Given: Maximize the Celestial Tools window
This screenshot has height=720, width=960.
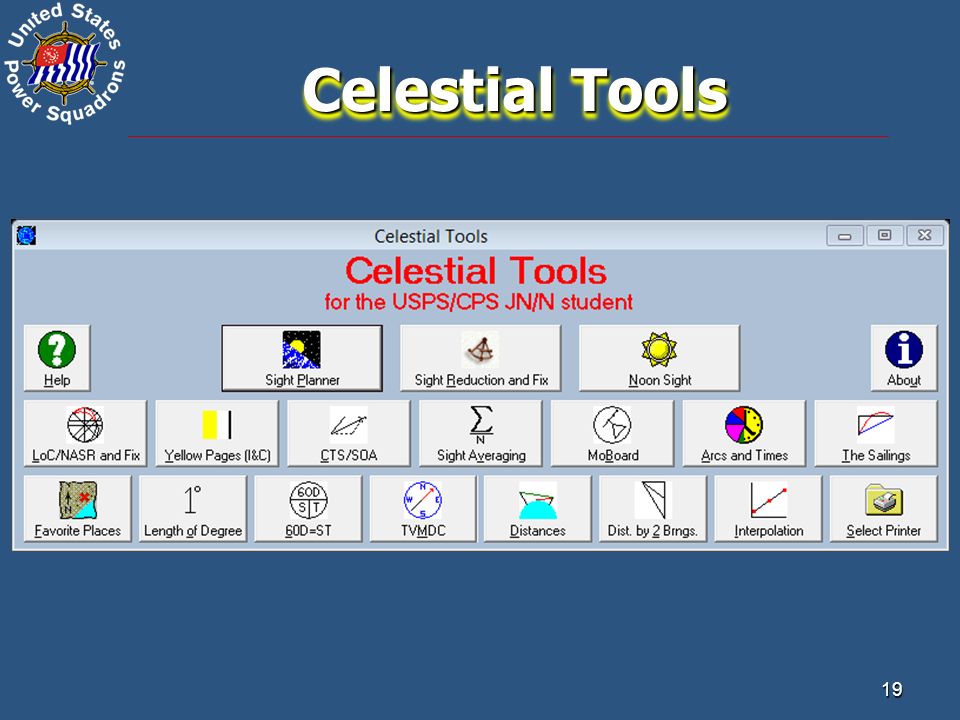Looking at the screenshot, I should (x=885, y=236).
